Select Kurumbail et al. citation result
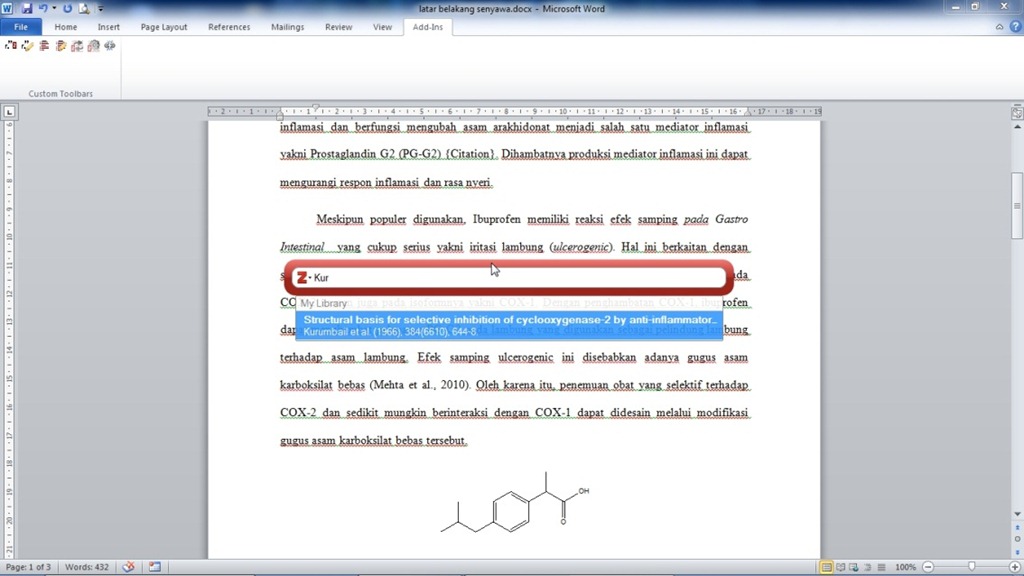The height and width of the screenshot is (576, 1024). (x=509, y=325)
